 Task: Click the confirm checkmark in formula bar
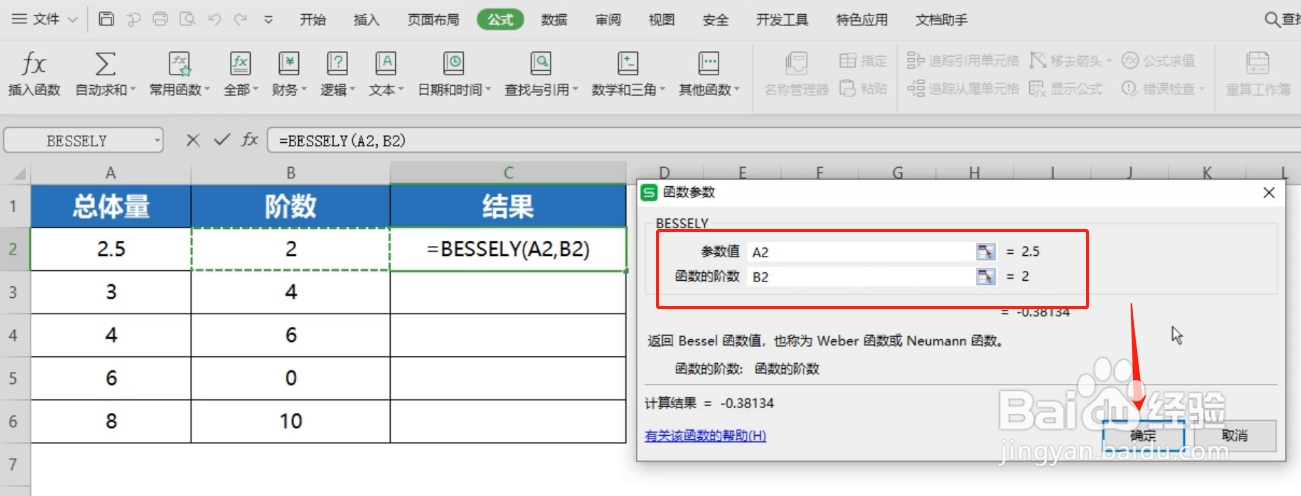click(x=222, y=141)
